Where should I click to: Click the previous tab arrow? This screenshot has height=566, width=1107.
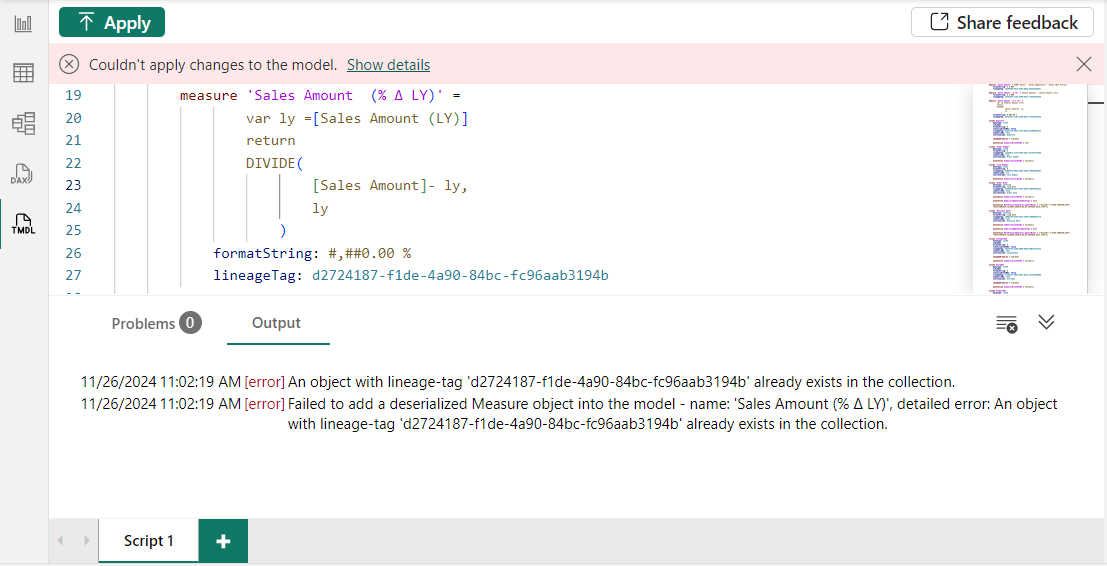(x=60, y=541)
